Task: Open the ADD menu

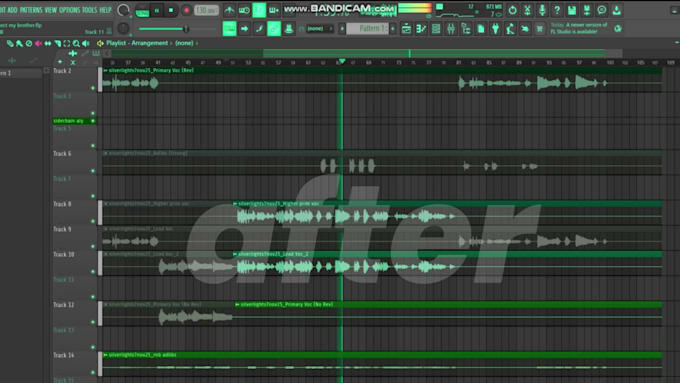Action: (13, 10)
